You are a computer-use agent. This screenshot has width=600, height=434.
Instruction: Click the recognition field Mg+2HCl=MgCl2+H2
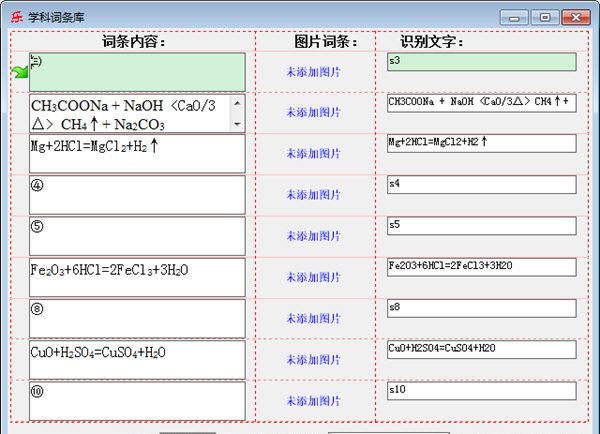point(482,144)
